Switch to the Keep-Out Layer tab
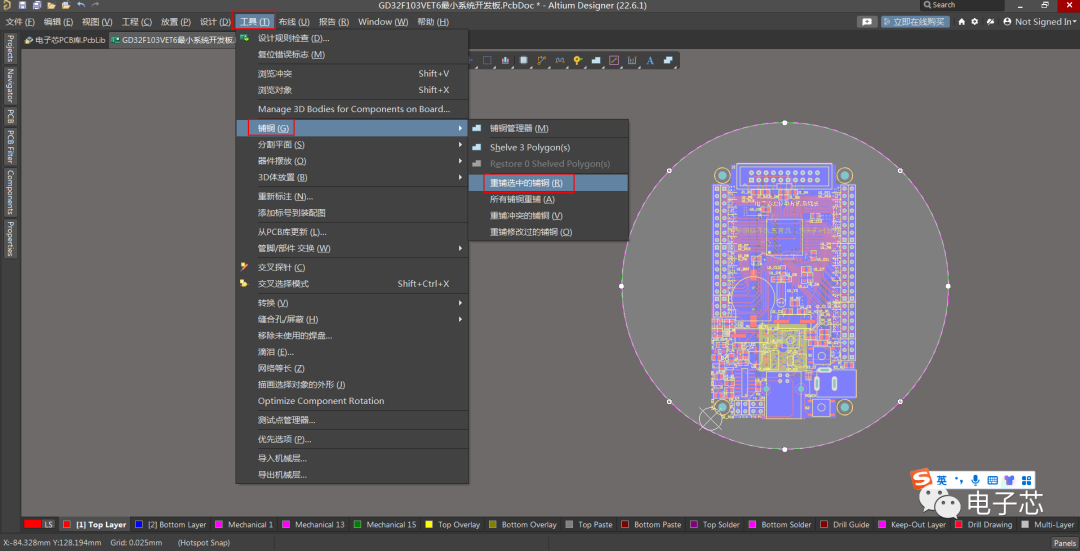The width and height of the screenshot is (1080, 551). point(911,525)
